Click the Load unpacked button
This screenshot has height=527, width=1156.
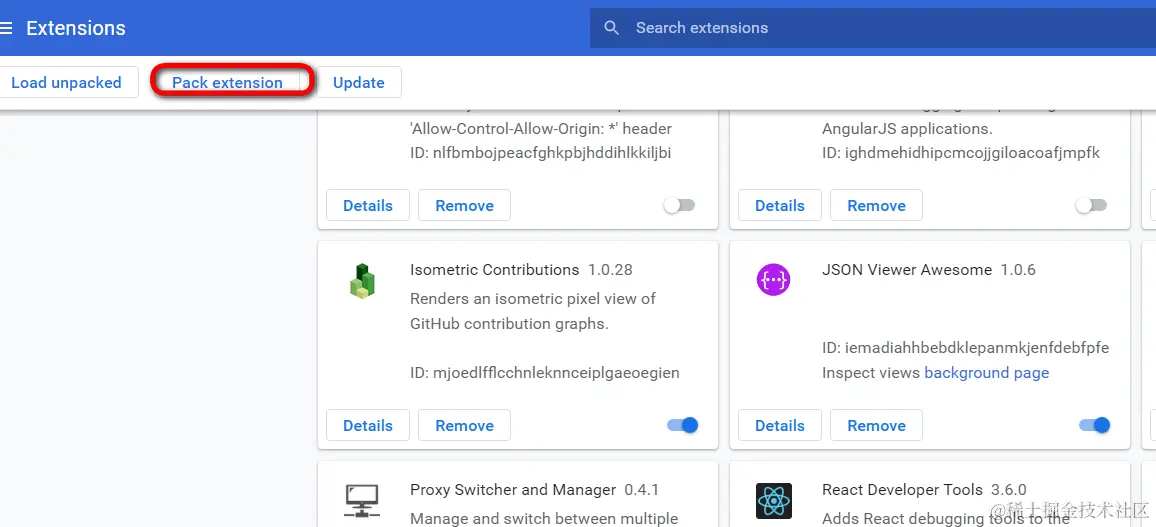click(x=68, y=83)
